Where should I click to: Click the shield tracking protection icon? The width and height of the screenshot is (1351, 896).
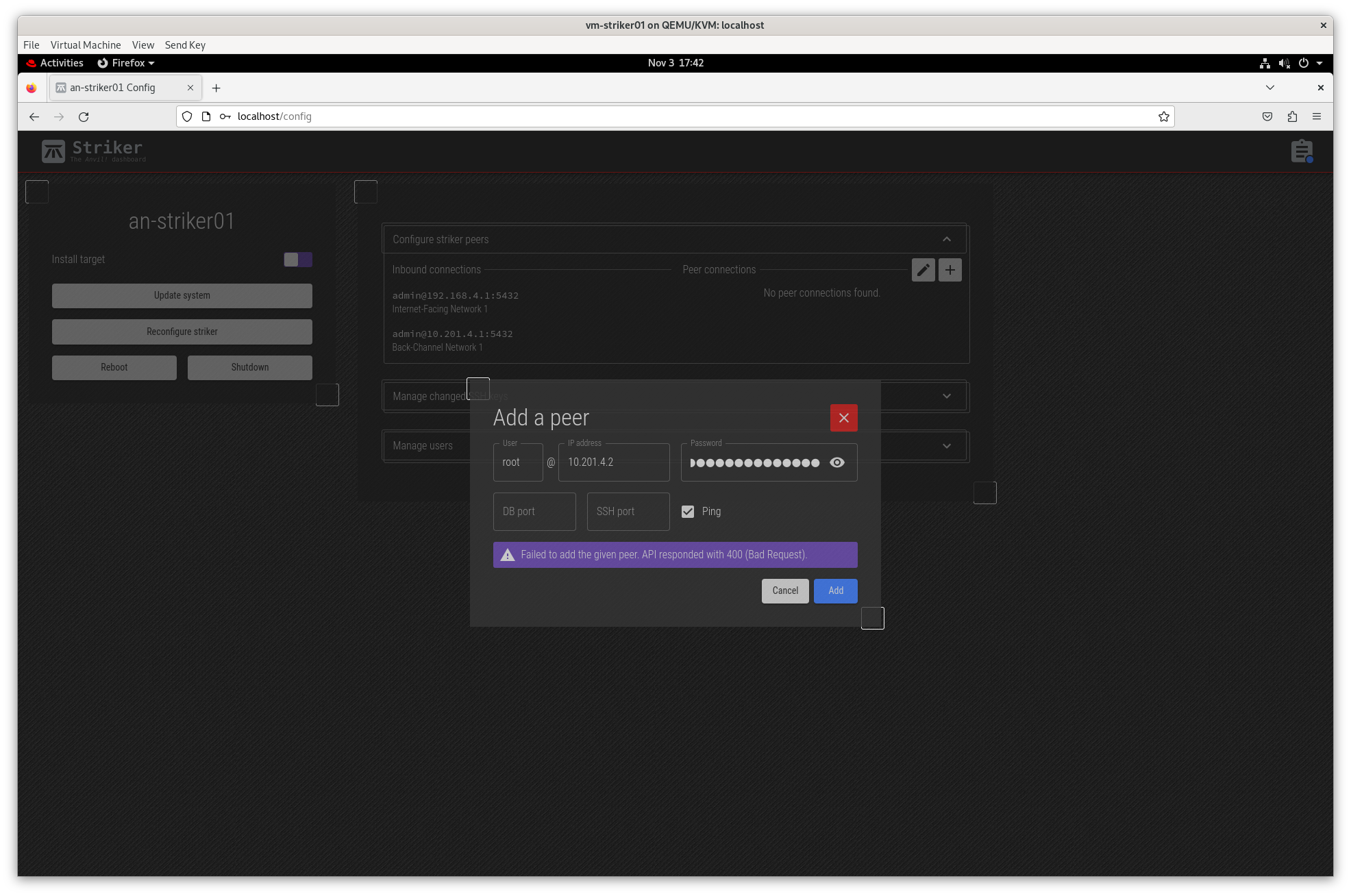click(x=187, y=116)
